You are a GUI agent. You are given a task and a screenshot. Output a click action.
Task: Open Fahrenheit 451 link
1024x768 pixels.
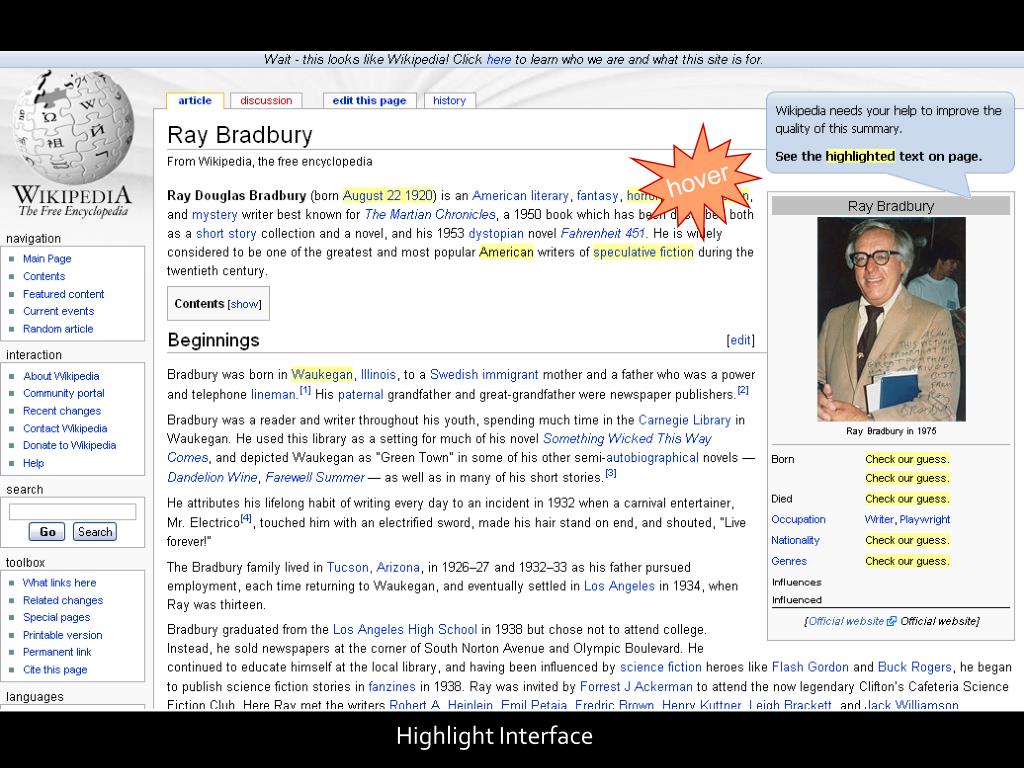pyautogui.click(x=603, y=233)
